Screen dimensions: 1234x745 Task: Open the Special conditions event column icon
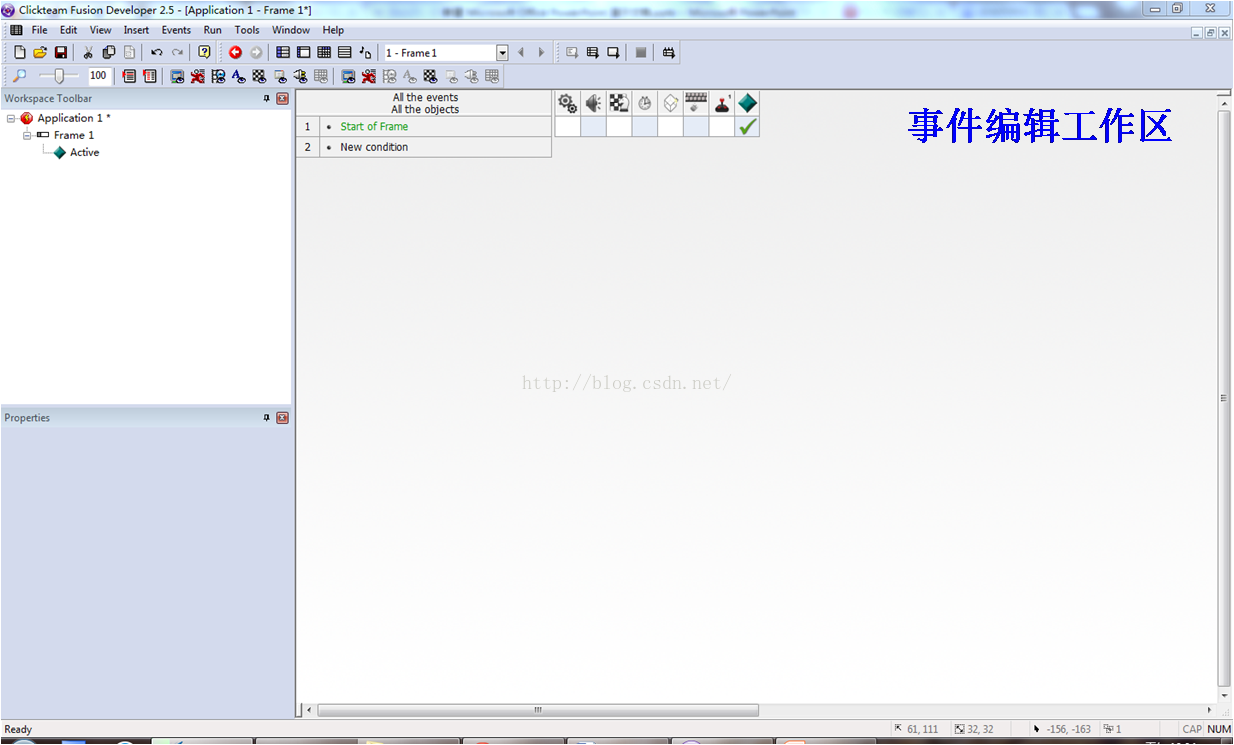pyautogui.click(x=567, y=103)
